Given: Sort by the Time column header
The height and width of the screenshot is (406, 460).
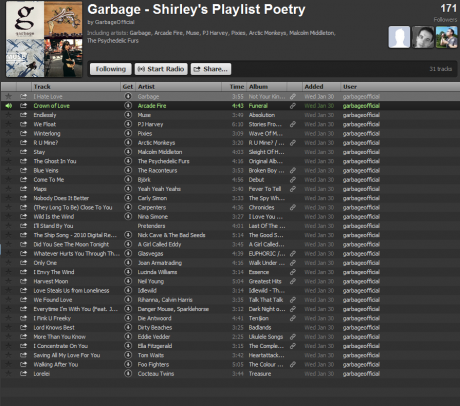Looking at the screenshot, I should (234, 87).
